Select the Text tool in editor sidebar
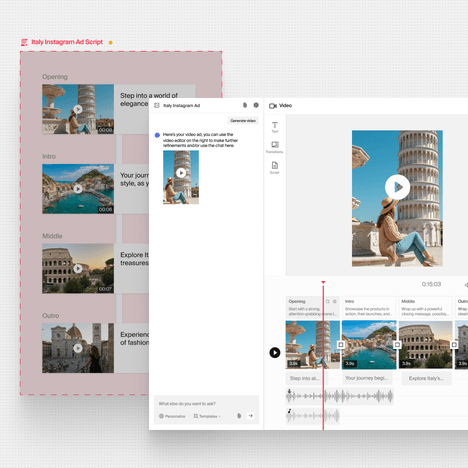 click(x=275, y=127)
